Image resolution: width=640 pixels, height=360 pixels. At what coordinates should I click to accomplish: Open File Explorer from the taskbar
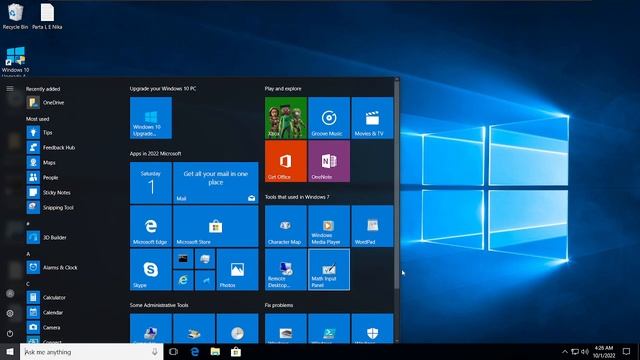pyautogui.click(x=216, y=352)
